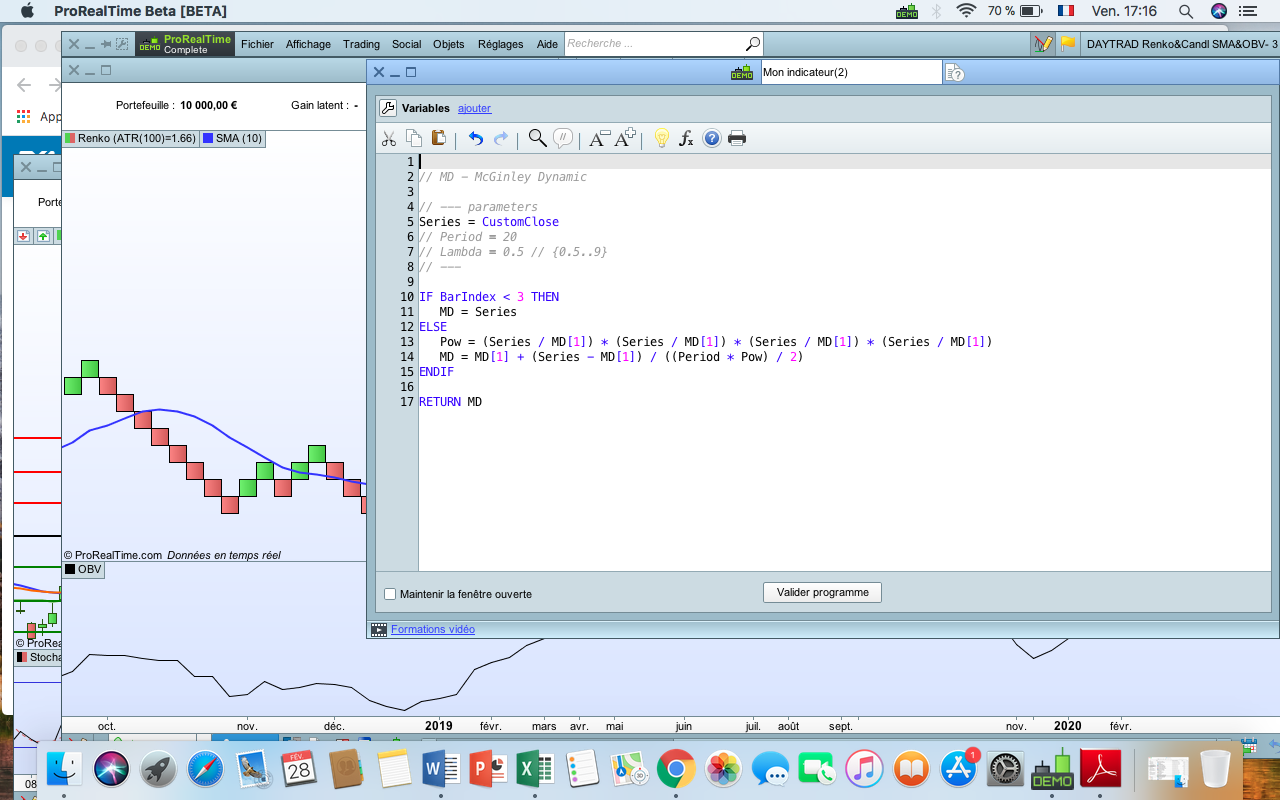This screenshot has width=1280, height=800.
Task: Toggle comment using the speech bubble icon
Action: click(563, 139)
